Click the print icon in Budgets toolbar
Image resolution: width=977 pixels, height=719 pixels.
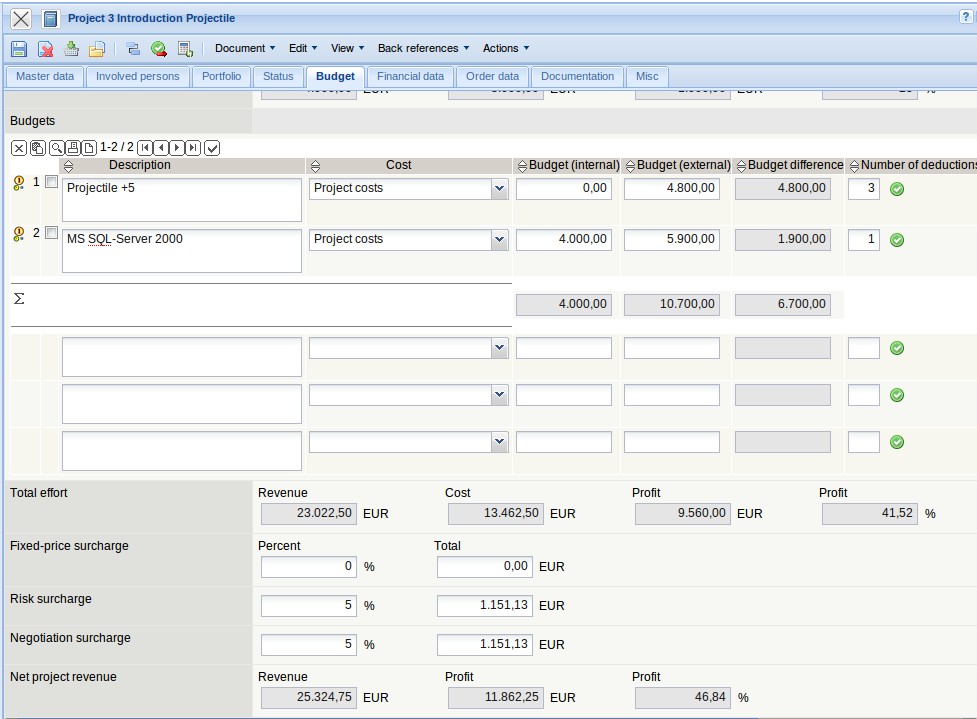(73, 148)
